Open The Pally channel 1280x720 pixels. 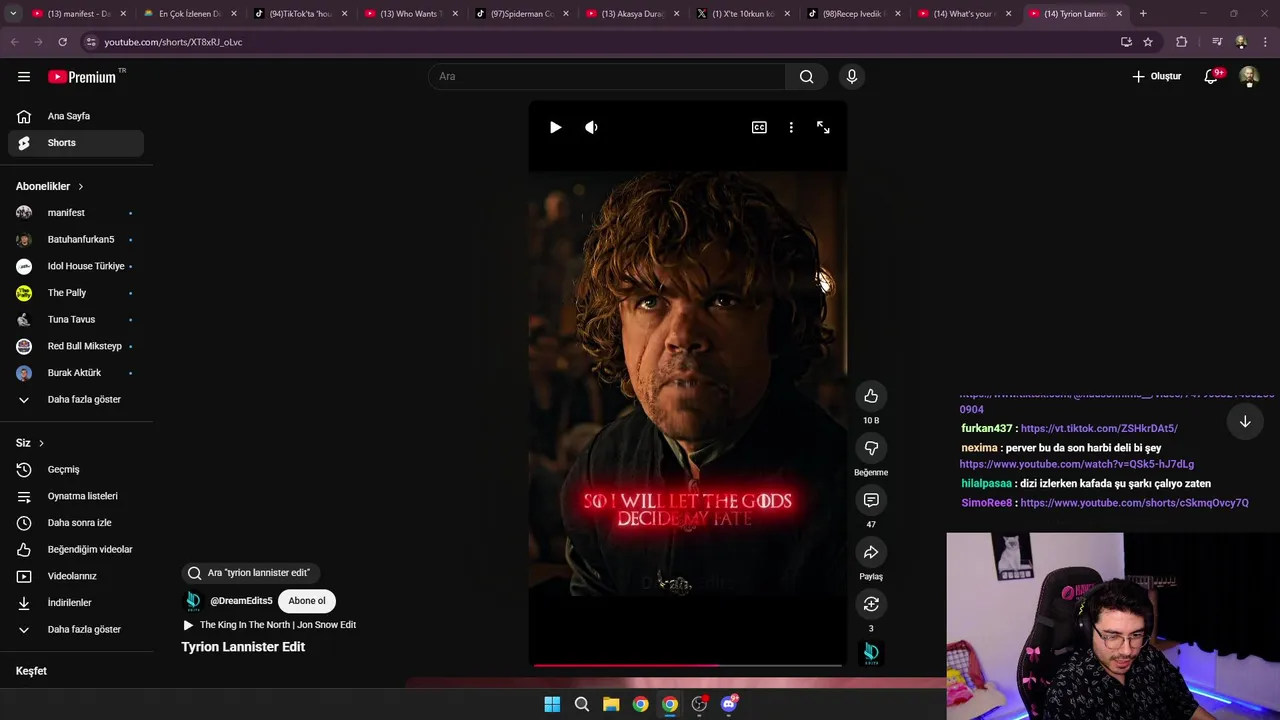tap(76, 293)
